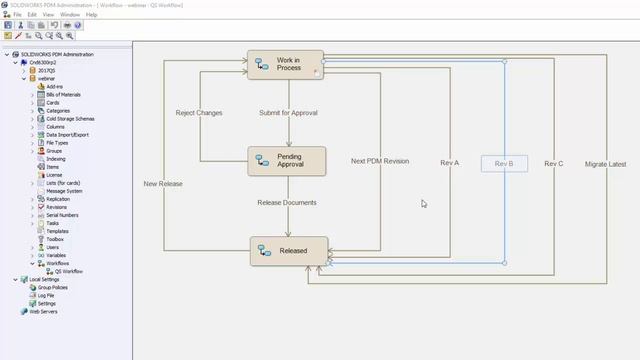Select the Release Documents transition label
The height and width of the screenshot is (360, 640).
coord(287,202)
